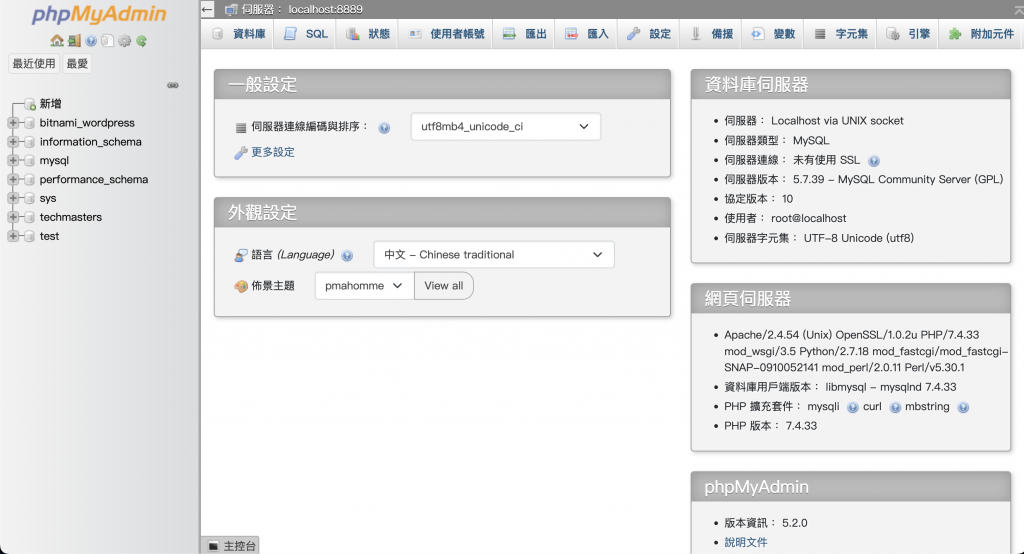Collapse navigation panel arrow button
The width and height of the screenshot is (1024, 554).
(208, 9)
